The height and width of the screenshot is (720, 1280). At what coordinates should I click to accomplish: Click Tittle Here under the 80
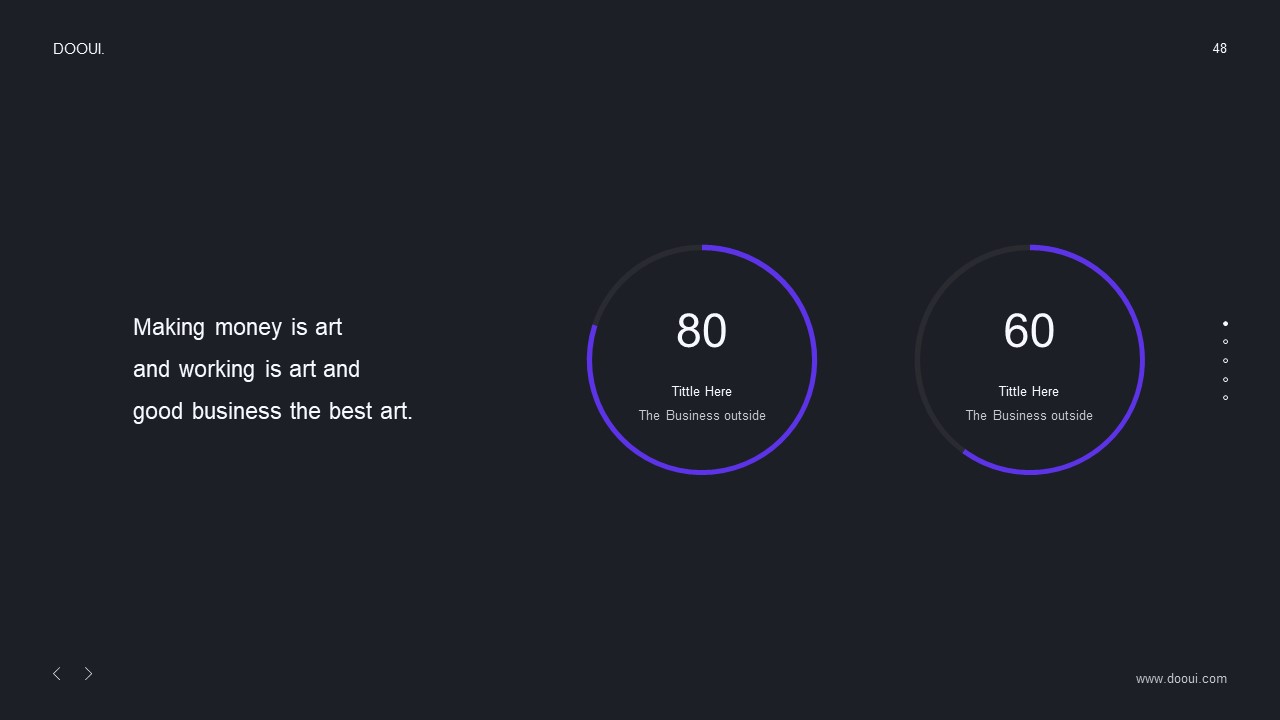(x=702, y=392)
